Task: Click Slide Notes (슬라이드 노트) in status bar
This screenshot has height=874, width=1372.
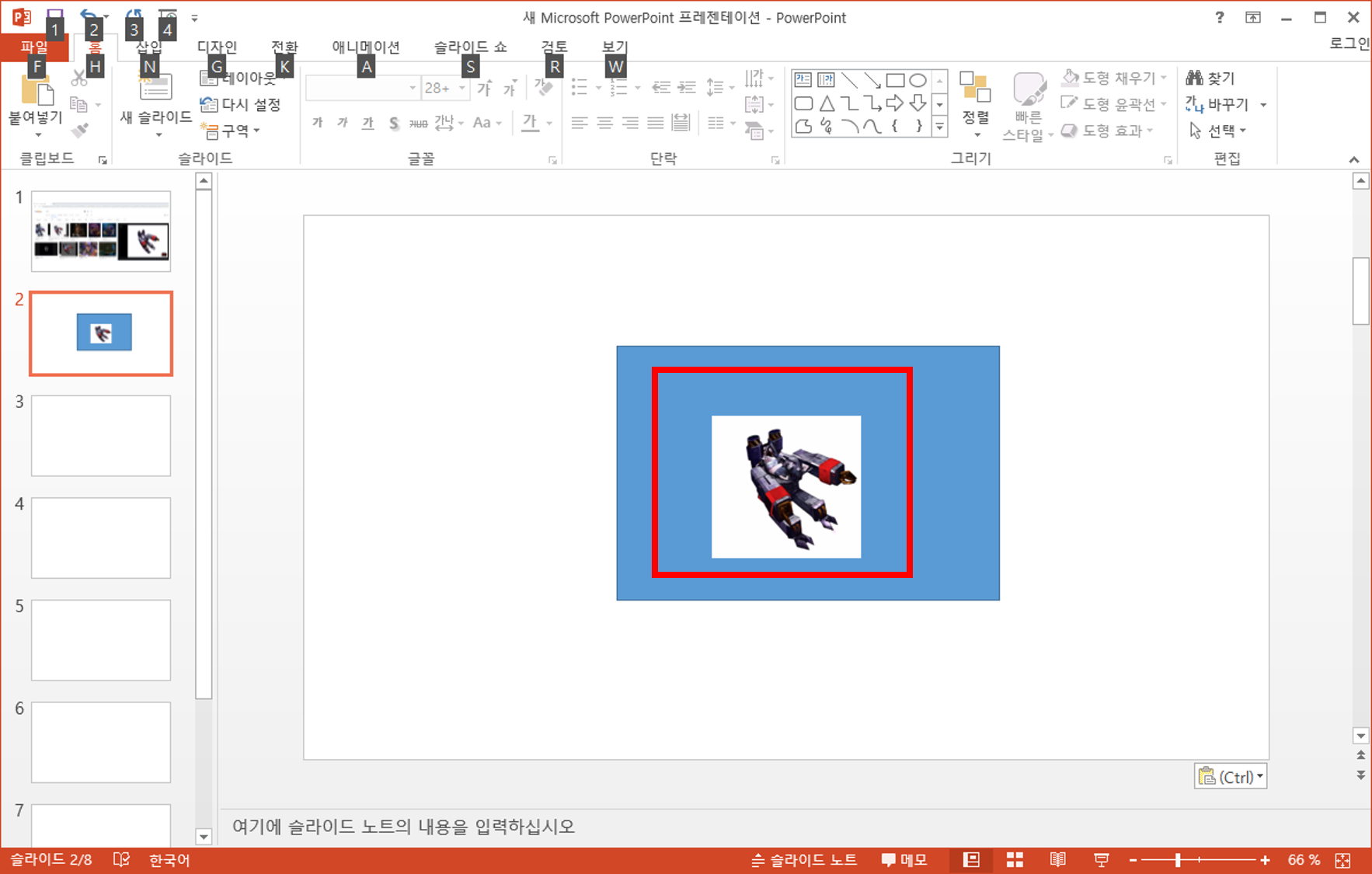Action: click(x=804, y=860)
